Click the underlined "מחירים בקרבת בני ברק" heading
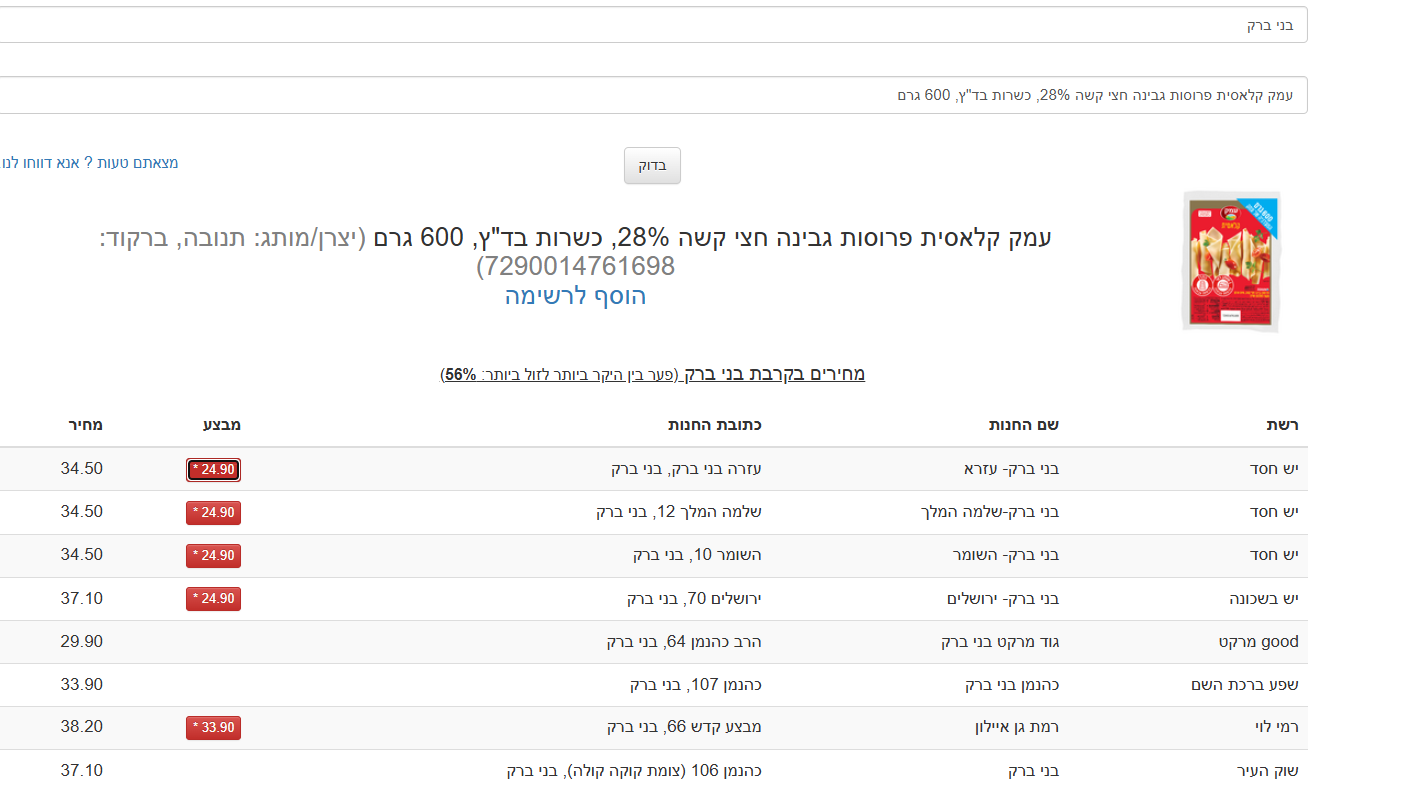The image size is (1408, 791). click(x=773, y=374)
